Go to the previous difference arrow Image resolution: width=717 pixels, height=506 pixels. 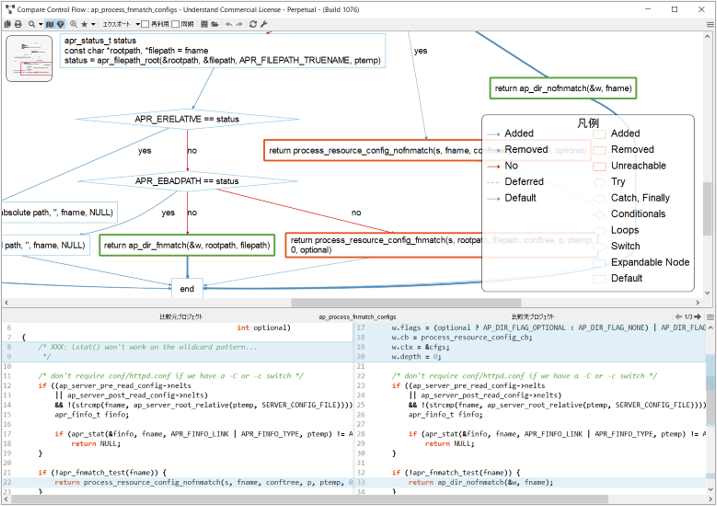pos(679,316)
